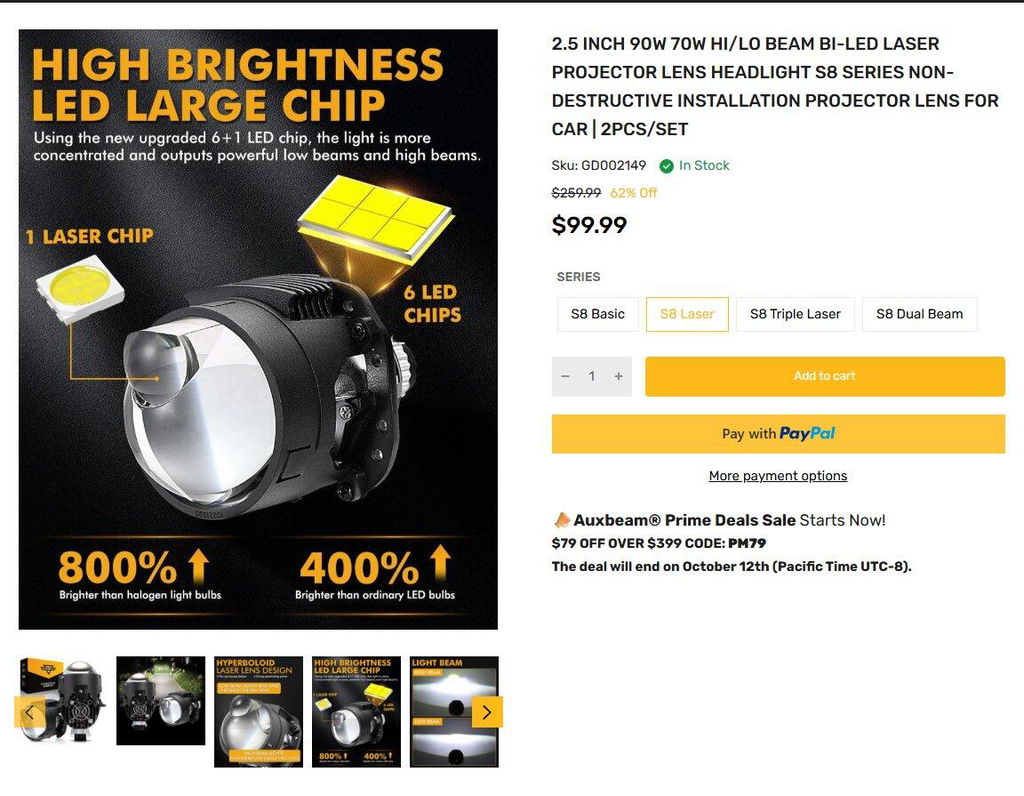Click the green In Stock checkmark icon
Viewport: 1024px width, 796px height.
pyautogui.click(x=666, y=166)
